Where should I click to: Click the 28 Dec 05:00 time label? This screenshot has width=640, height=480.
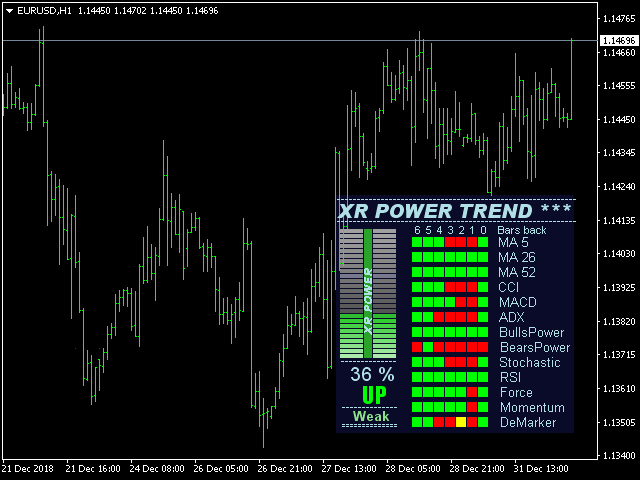point(413,469)
